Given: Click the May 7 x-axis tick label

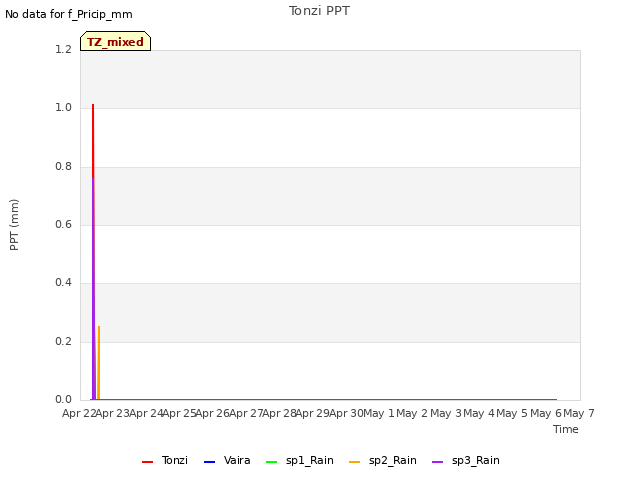Looking at the screenshot, I should pyautogui.click(x=579, y=413).
